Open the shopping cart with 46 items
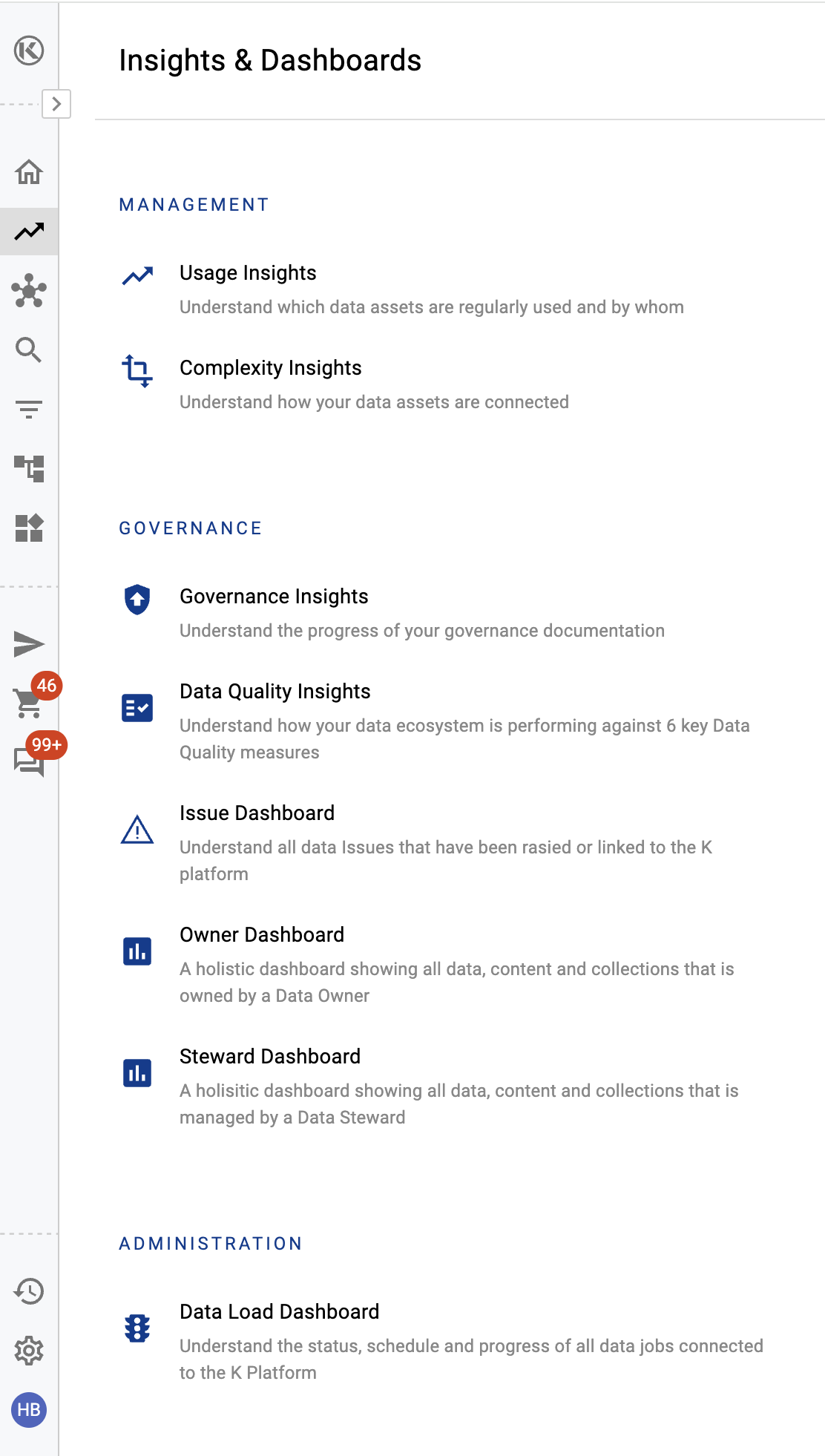 click(29, 702)
